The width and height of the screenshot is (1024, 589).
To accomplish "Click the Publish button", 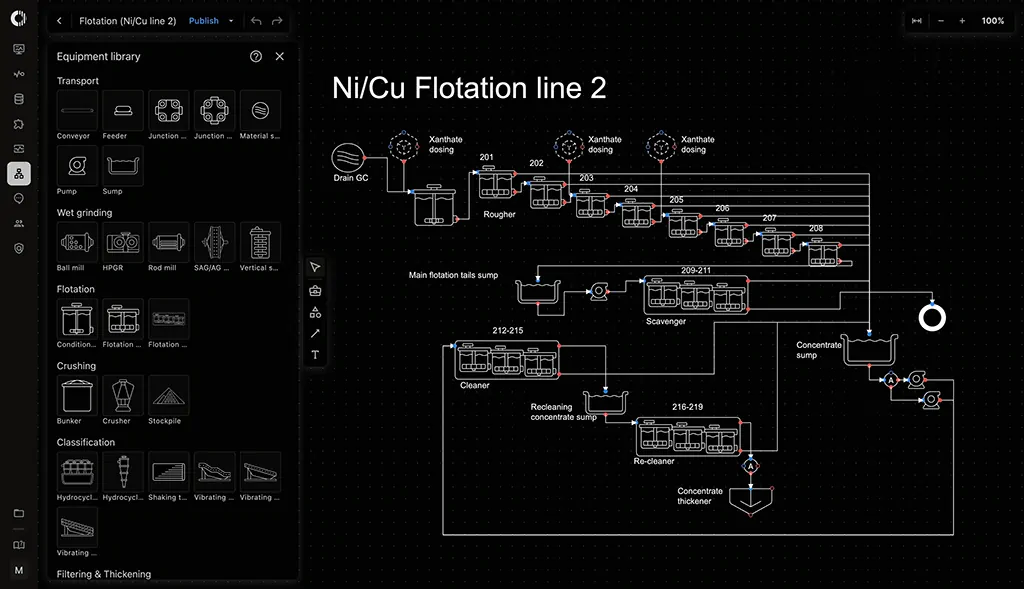I will coord(203,20).
